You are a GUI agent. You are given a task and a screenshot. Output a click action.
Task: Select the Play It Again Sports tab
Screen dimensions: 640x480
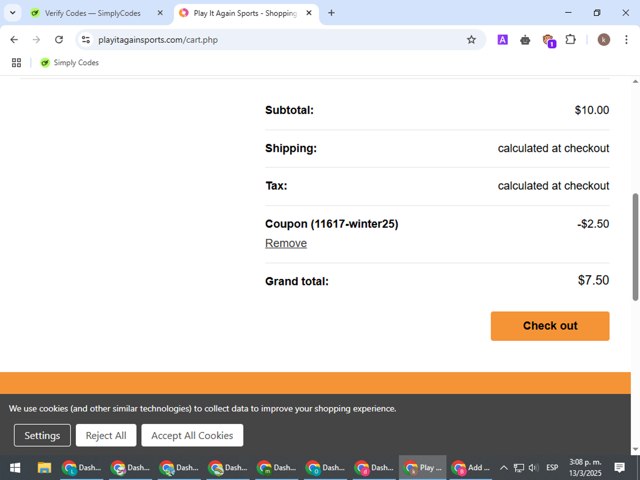click(x=245, y=13)
